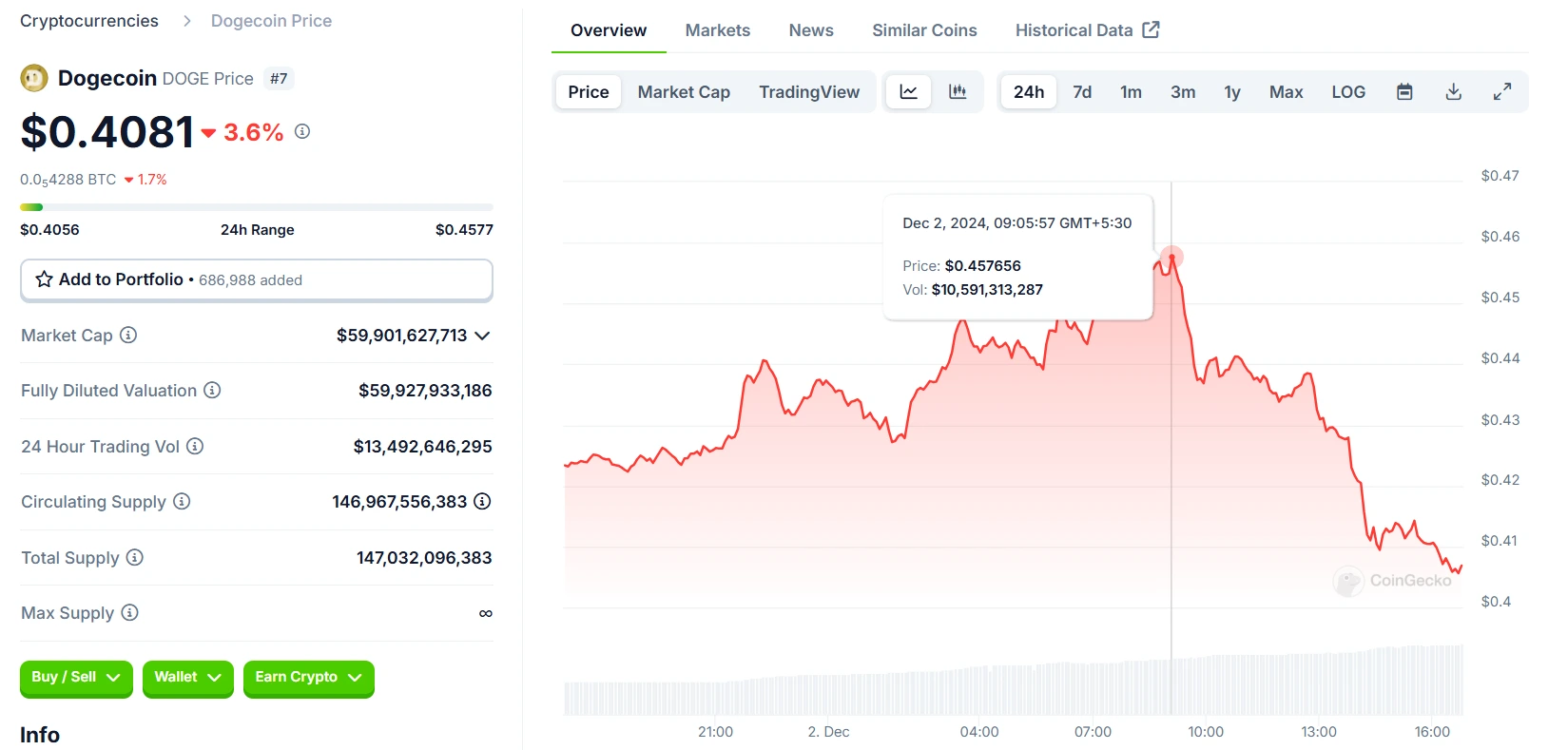The width and height of the screenshot is (1568, 750).
Task: Open the Earn Crypto dropdown
Action: pyautogui.click(x=309, y=678)
